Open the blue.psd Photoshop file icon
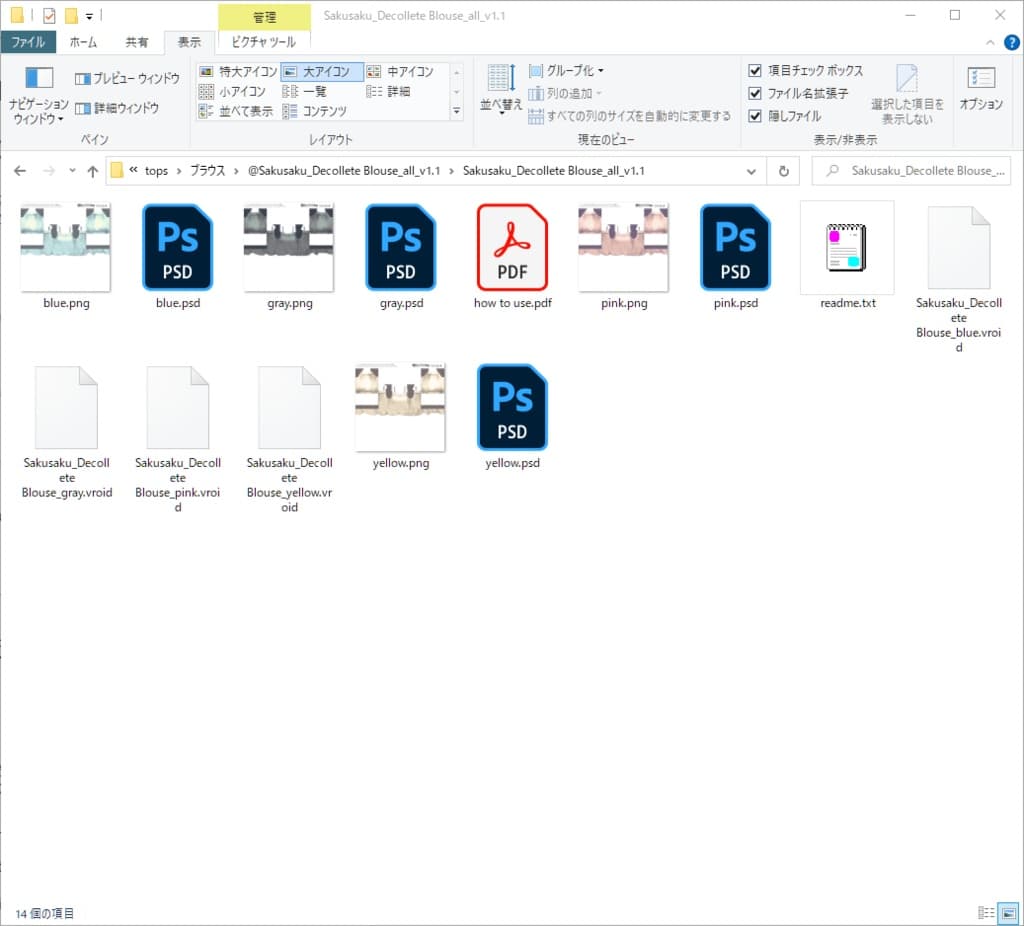This screenshot has height=926, width=1024. [x=178, y=247]
